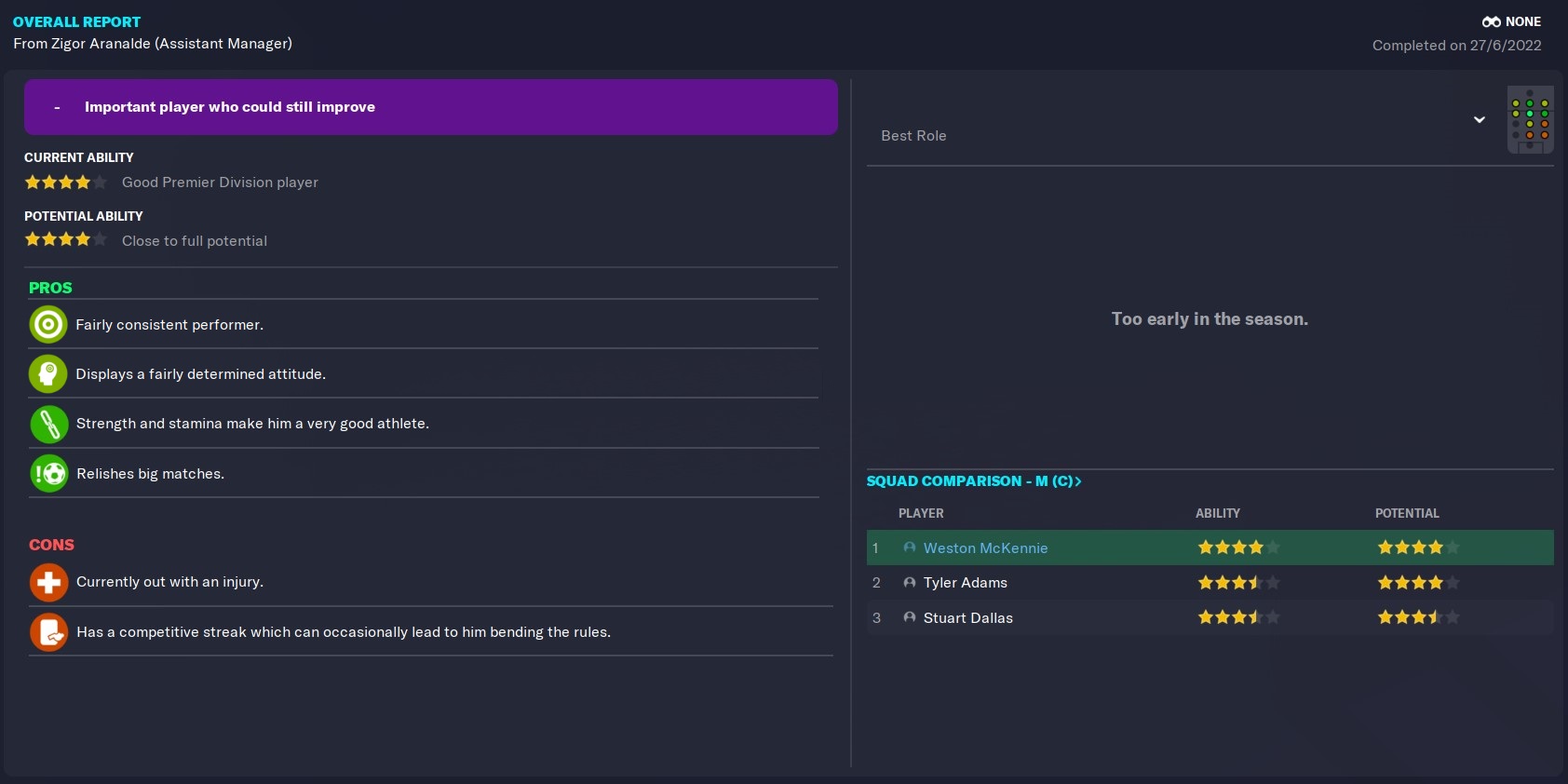Click Stuart Dallas' ability stars
1568x784 pixels.
click(1238, 617)
